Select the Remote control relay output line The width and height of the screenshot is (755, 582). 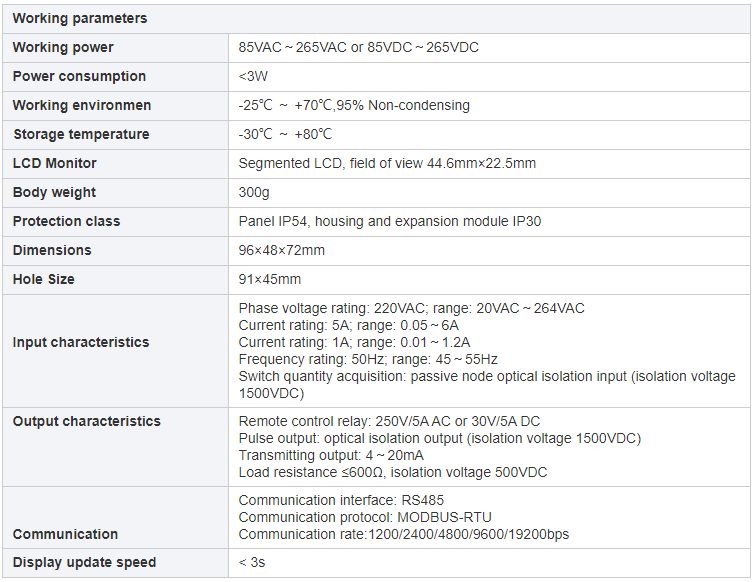(x=389, y=421)
